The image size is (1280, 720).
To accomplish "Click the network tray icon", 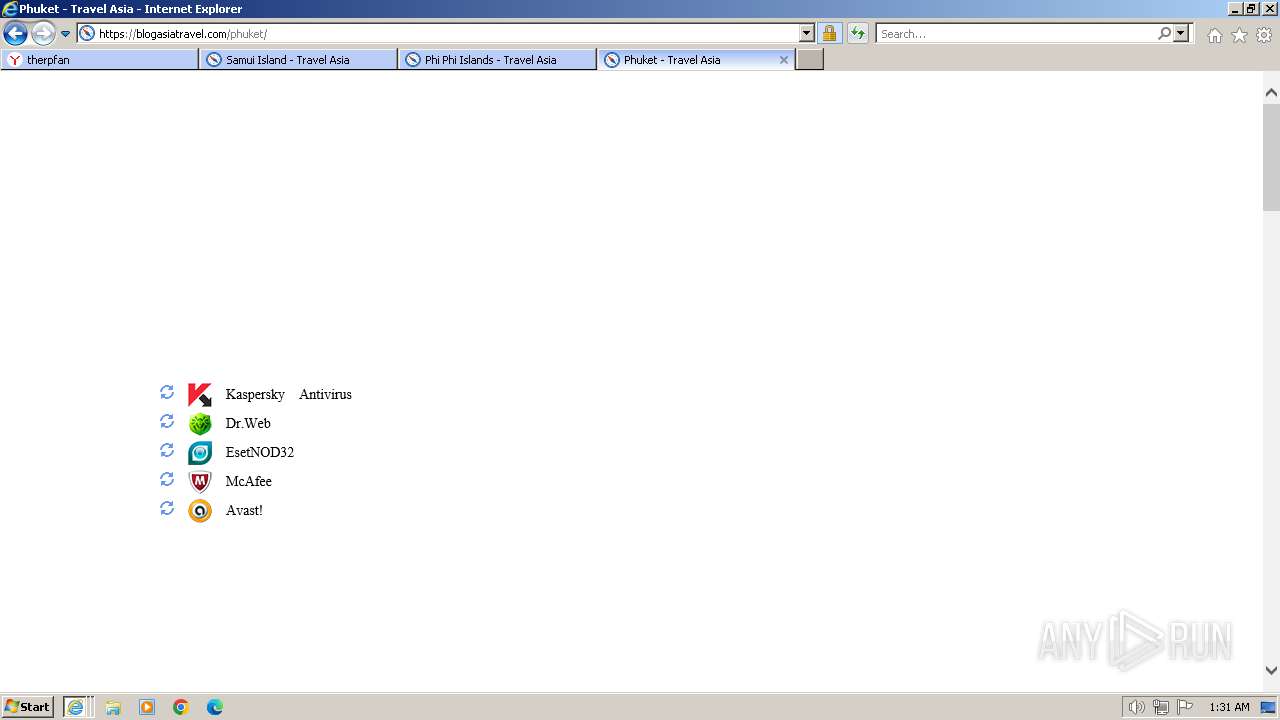I will coord(1161,707).
